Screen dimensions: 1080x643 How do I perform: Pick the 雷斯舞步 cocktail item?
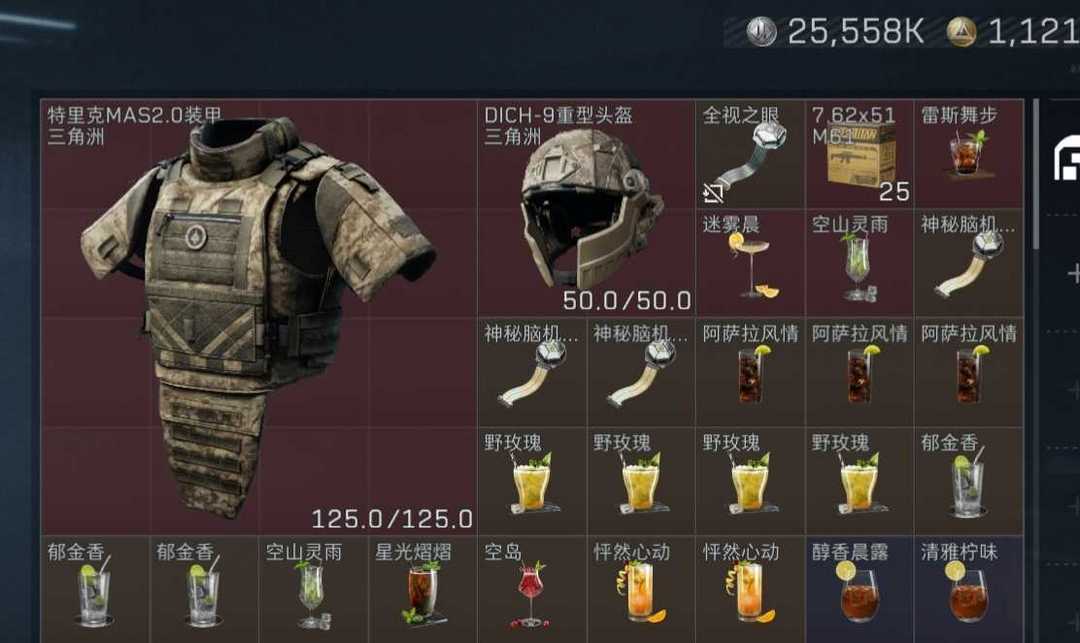pos(968,154)
